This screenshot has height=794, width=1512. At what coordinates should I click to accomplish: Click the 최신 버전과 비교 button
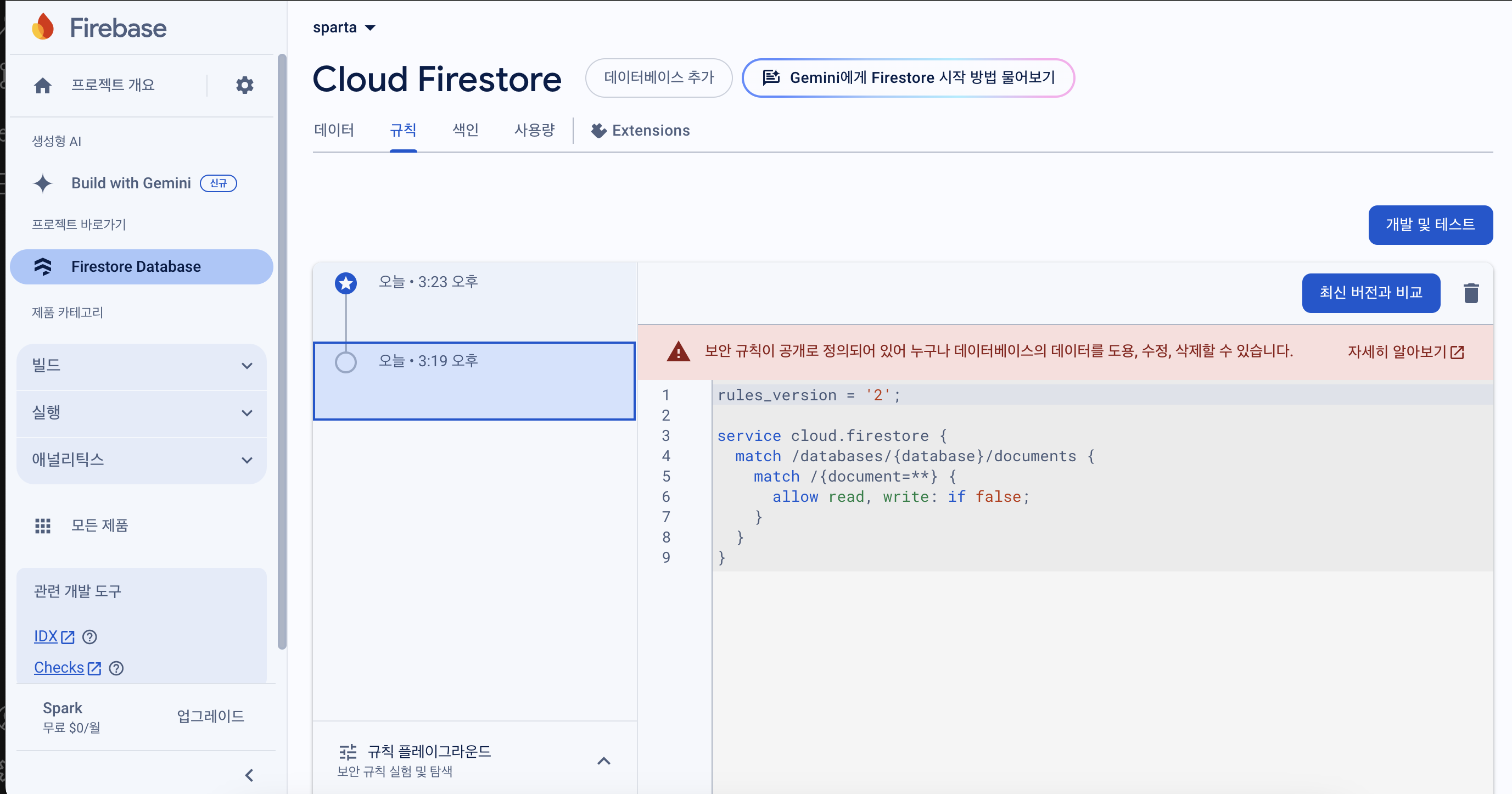pos(1370,293)
